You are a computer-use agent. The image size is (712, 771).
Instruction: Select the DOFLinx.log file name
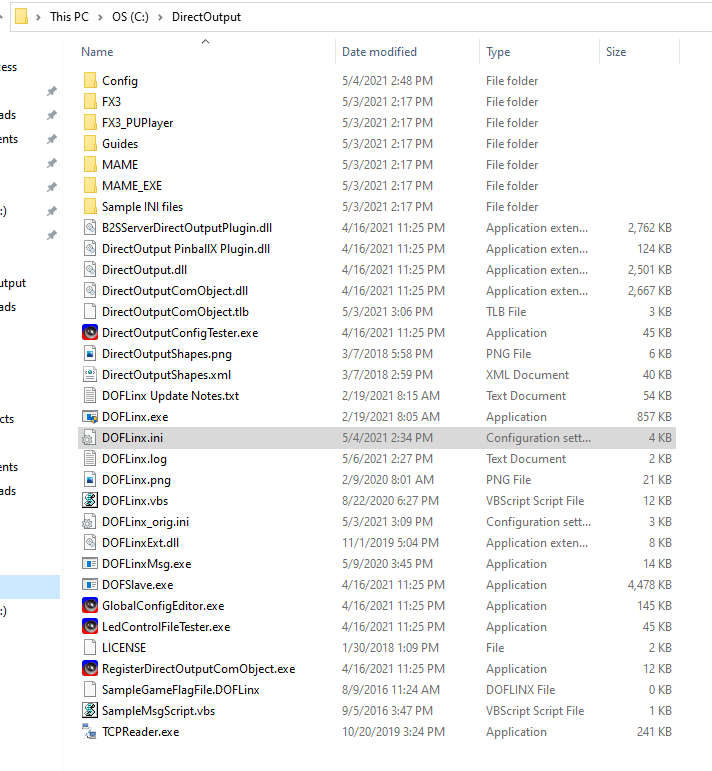pos(134,459)
